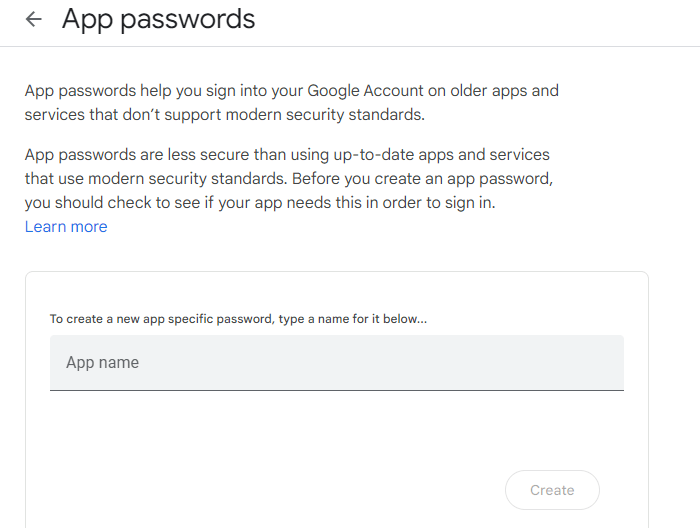
Task: Click the back arrow icon
Action: [34, 19]
